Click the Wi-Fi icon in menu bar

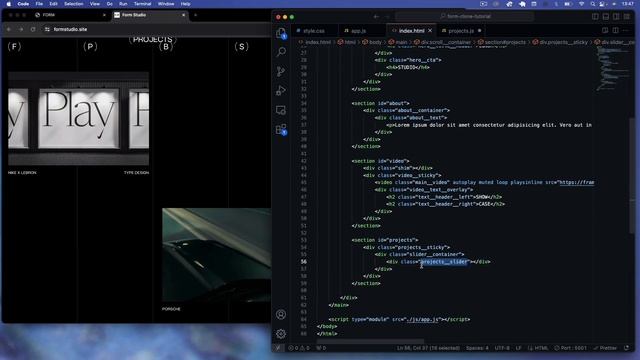coord(581,4)
